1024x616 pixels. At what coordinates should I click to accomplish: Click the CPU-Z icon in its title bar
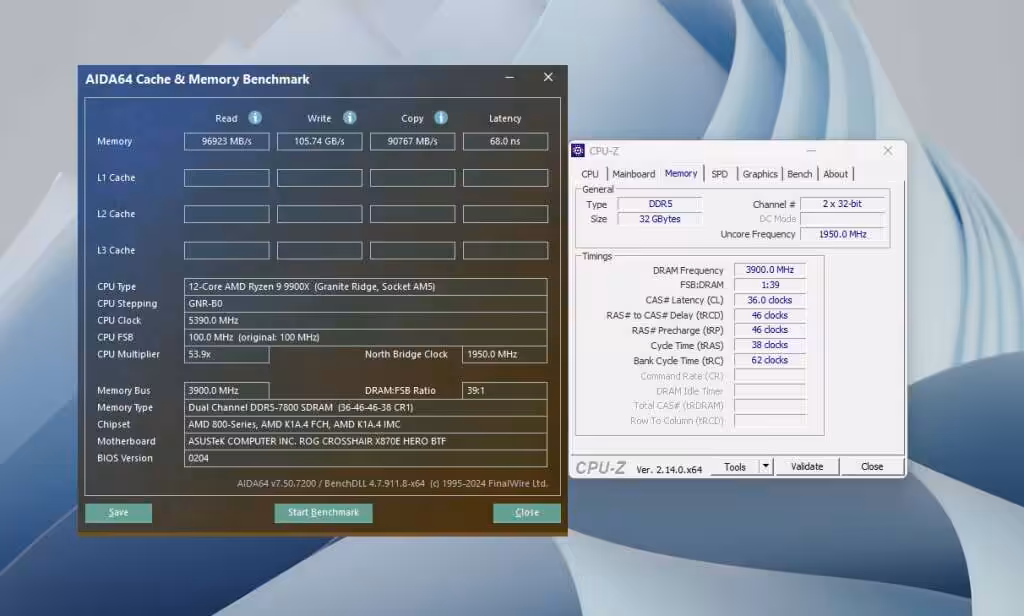(x=578, y=149)
